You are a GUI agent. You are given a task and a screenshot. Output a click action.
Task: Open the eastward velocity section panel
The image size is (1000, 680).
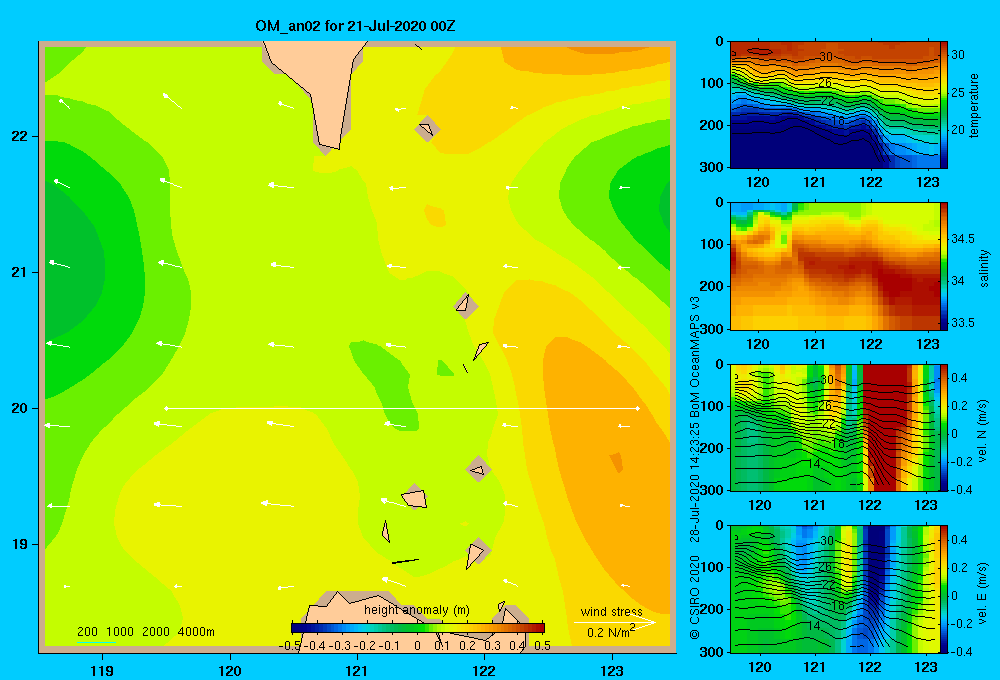pos(834,589)
